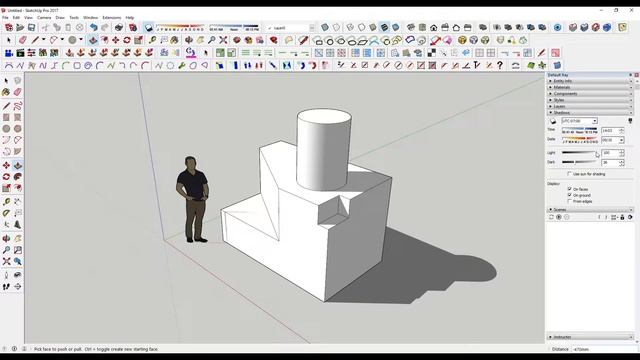Click the Dark value input field
The height and width of the screenshot is (360, 640).
(x=610, y=162)
